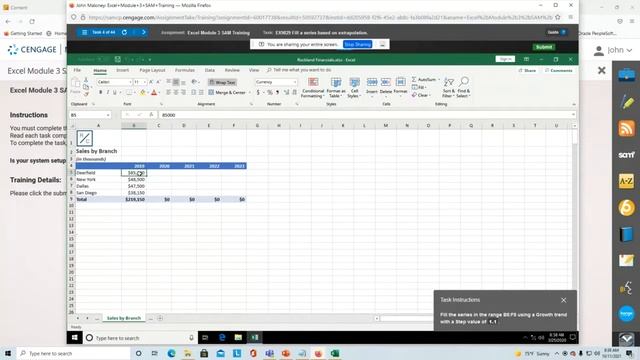Toggle Align Right
The height and width of the screenshot is (360, 640).
tap(183, 93)
